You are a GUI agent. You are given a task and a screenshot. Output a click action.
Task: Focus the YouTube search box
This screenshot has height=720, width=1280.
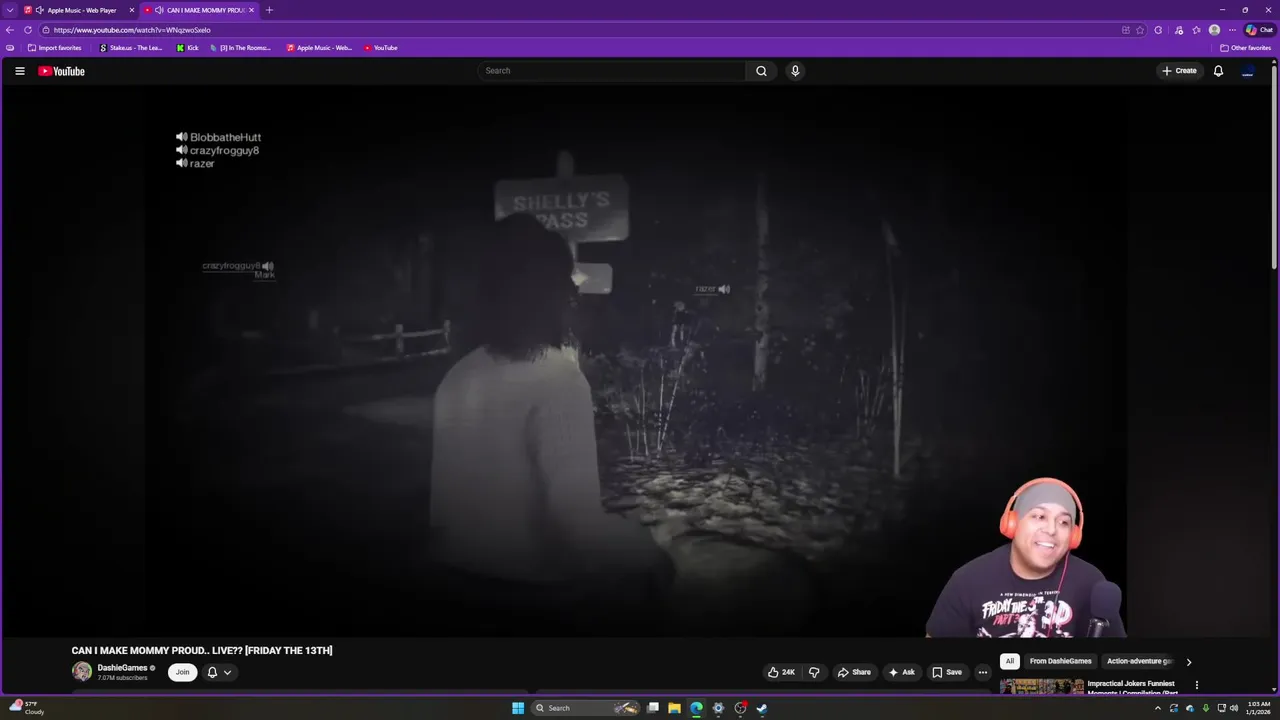611,71
